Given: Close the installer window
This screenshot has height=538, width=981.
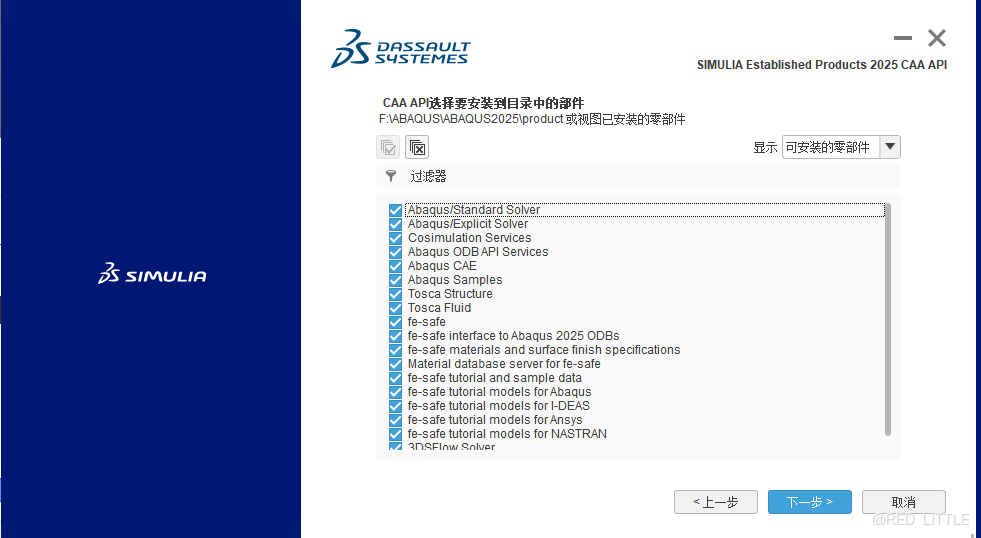Looking at the screenshot, I should [937, 38].
